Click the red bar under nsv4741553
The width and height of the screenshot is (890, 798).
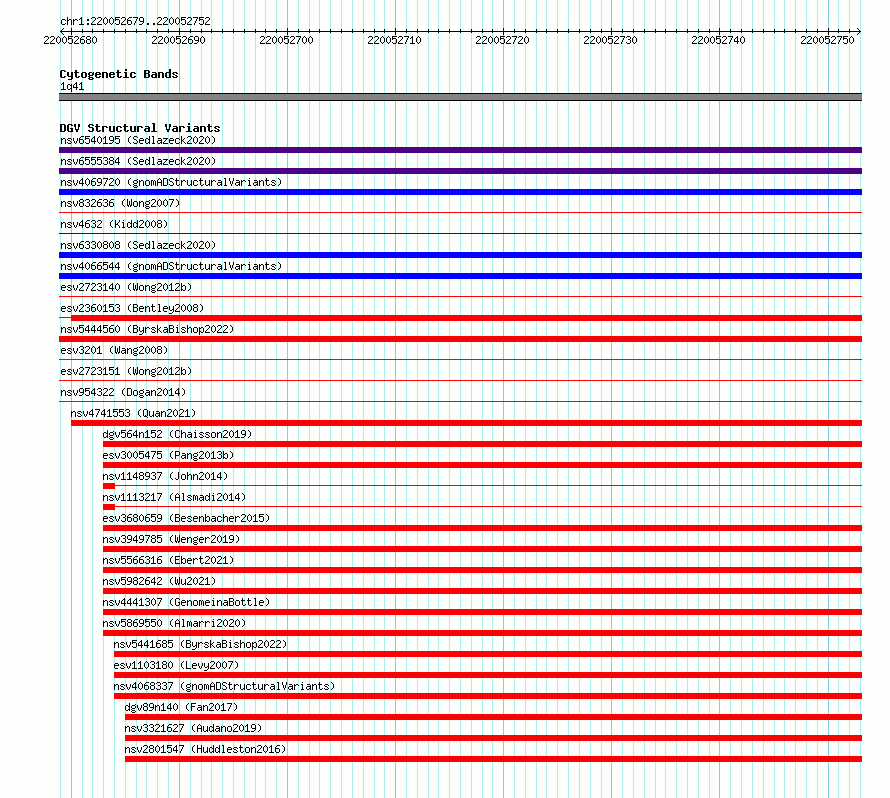click(466, 423)
